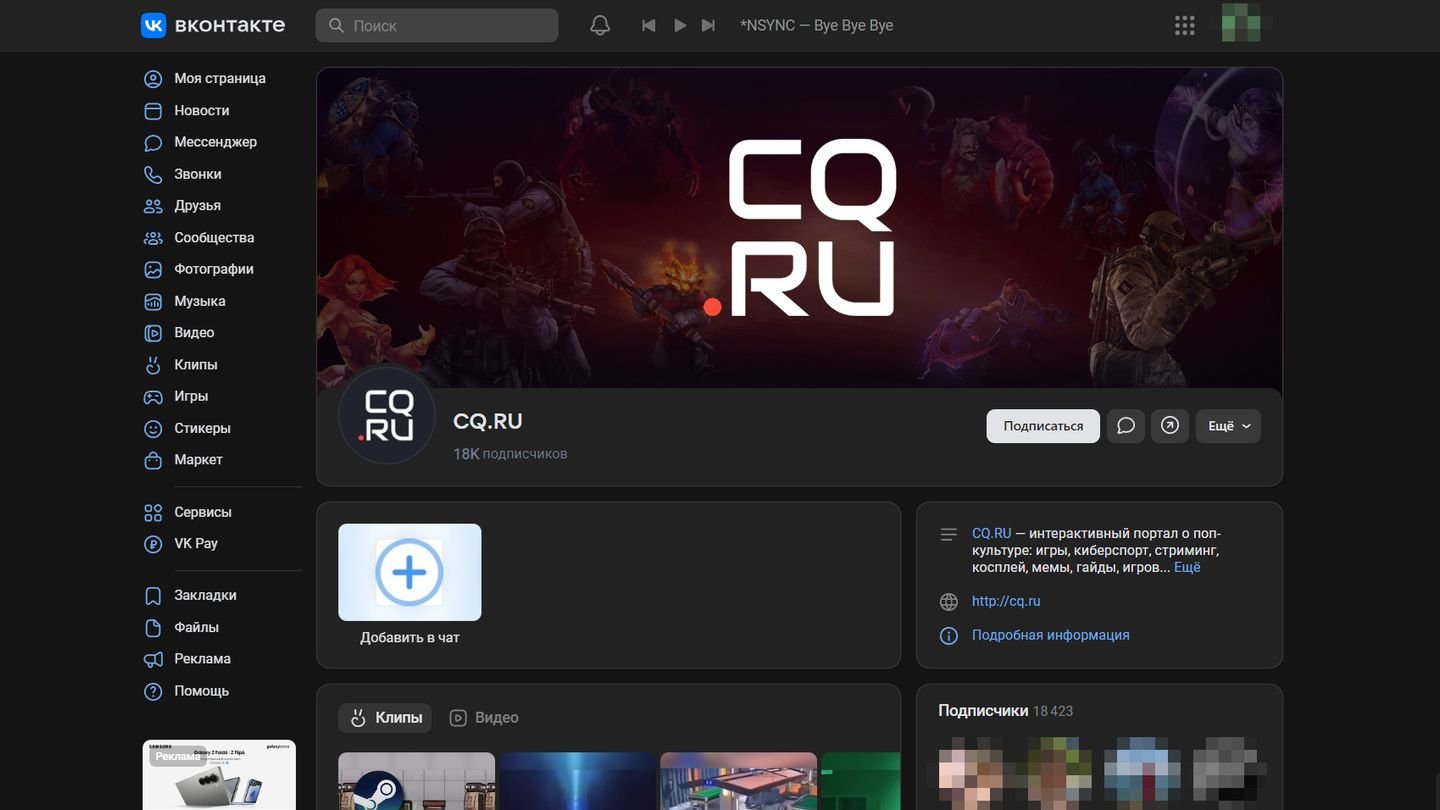Click the 18K подписчиков count
Viewport: 1440px width, 810px height.
[510, 454]
